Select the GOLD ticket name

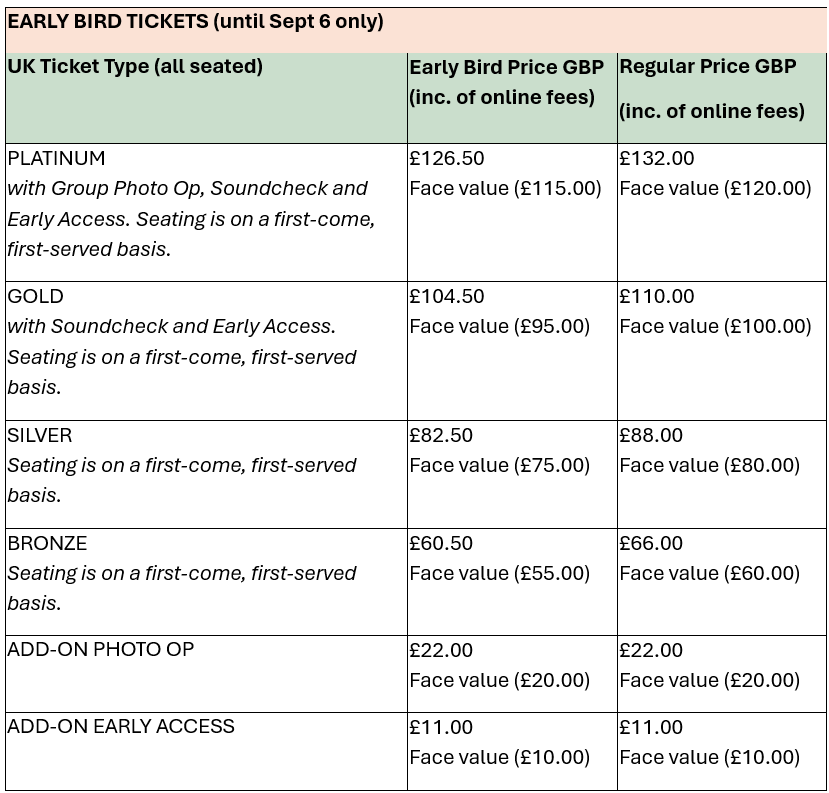click(x=35, y=296)
